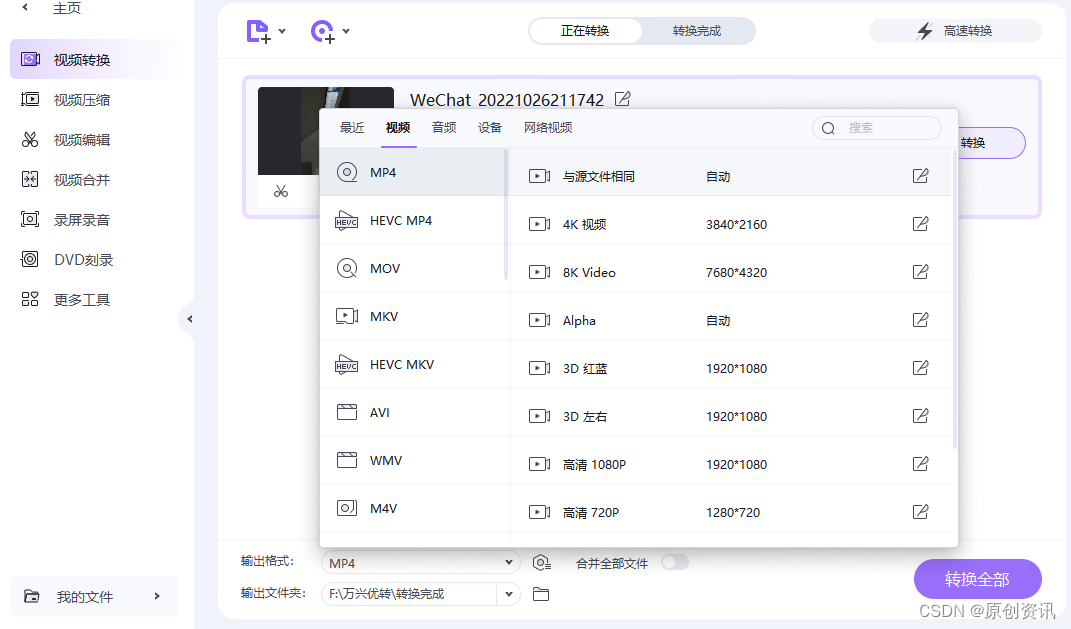The image size is (1071, 629).
Task: Select the WMV format
Action: (x=415, y=460)
